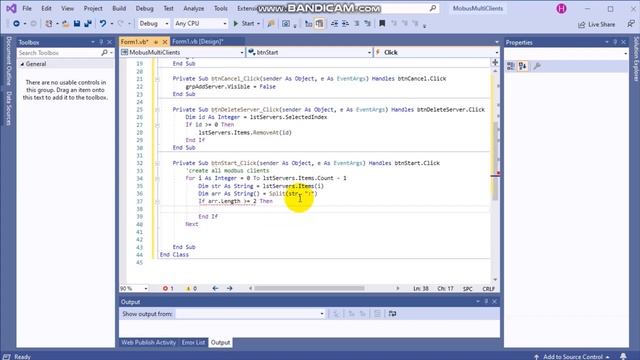This screenshot has width=640, height=360.
Task: Open the Click event member dropdown
Action: 437,52
